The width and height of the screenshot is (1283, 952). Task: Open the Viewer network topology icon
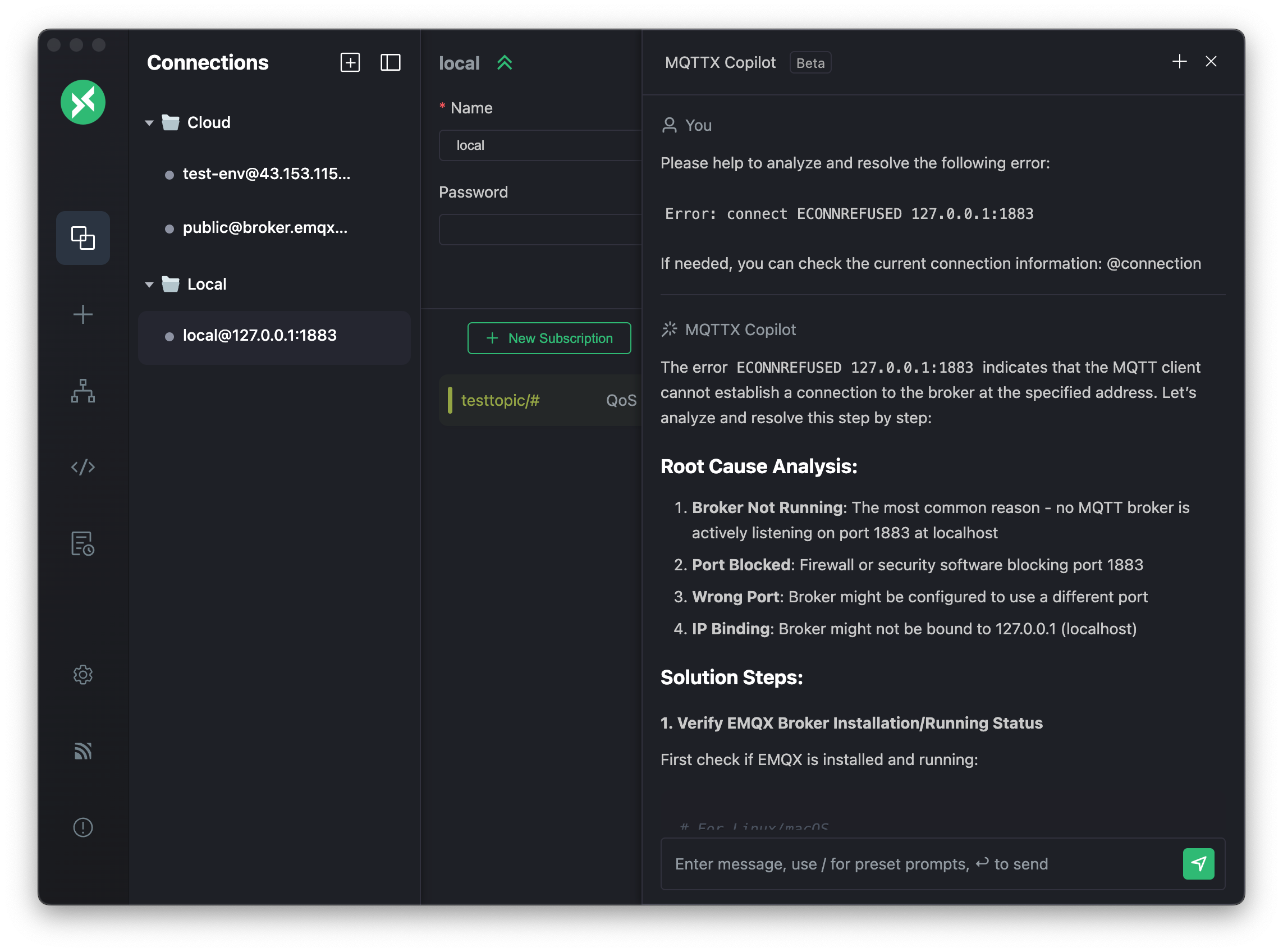click(x=83, y=391)
